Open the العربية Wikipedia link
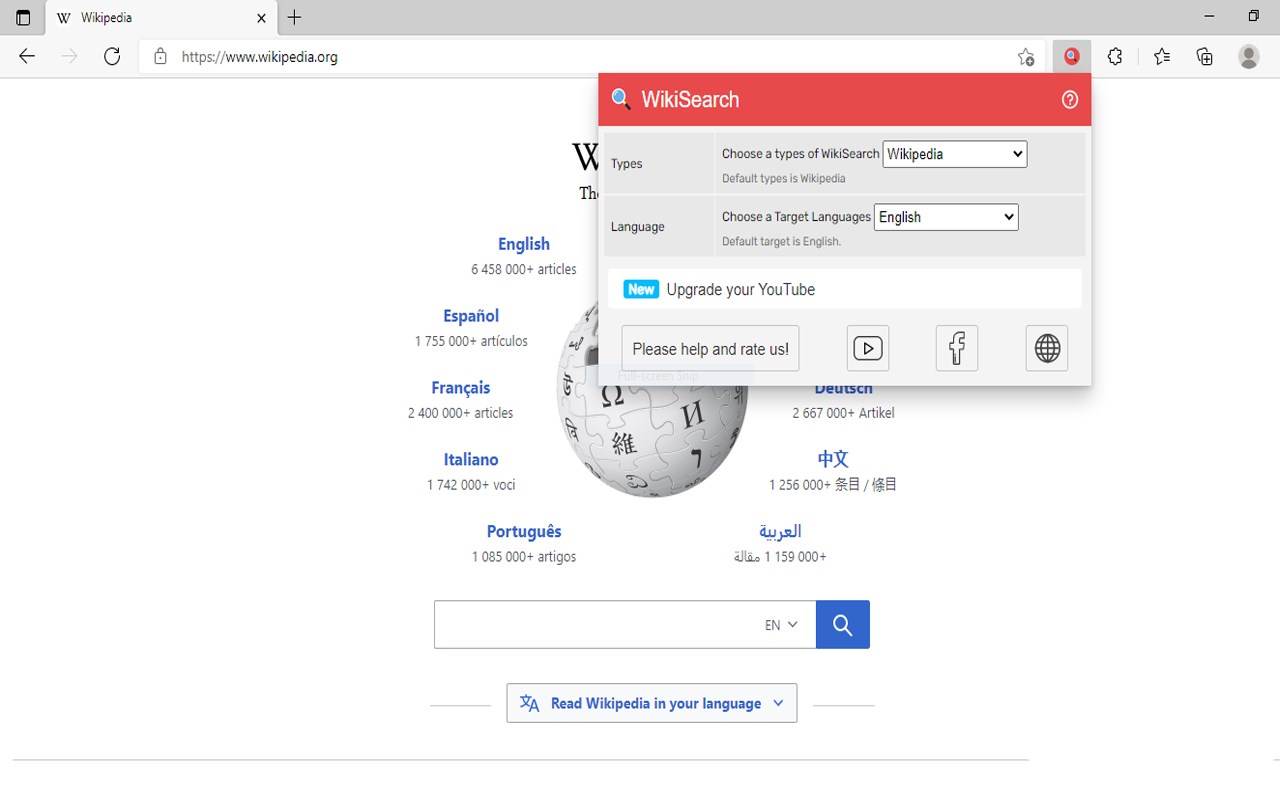Screen dimensions: 1280x800 pos(780,531)
